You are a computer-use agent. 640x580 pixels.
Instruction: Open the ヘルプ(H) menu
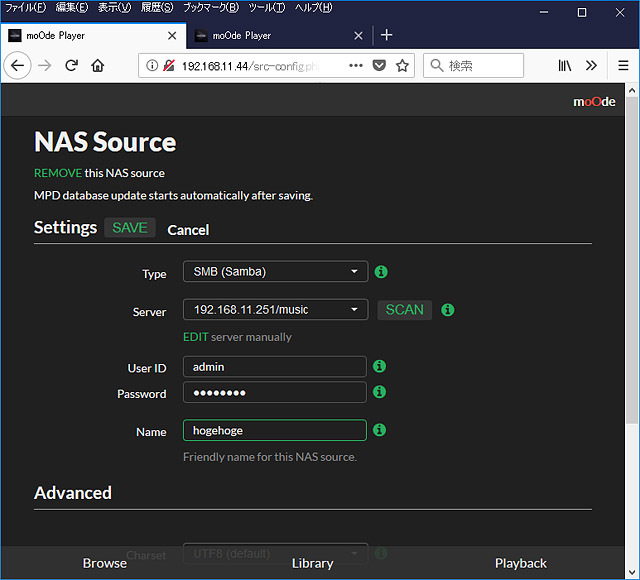tap(313, 8)
